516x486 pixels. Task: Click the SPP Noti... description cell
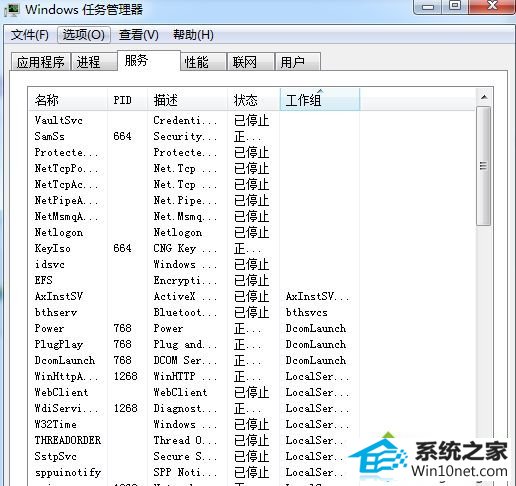(x=185, y=472)
